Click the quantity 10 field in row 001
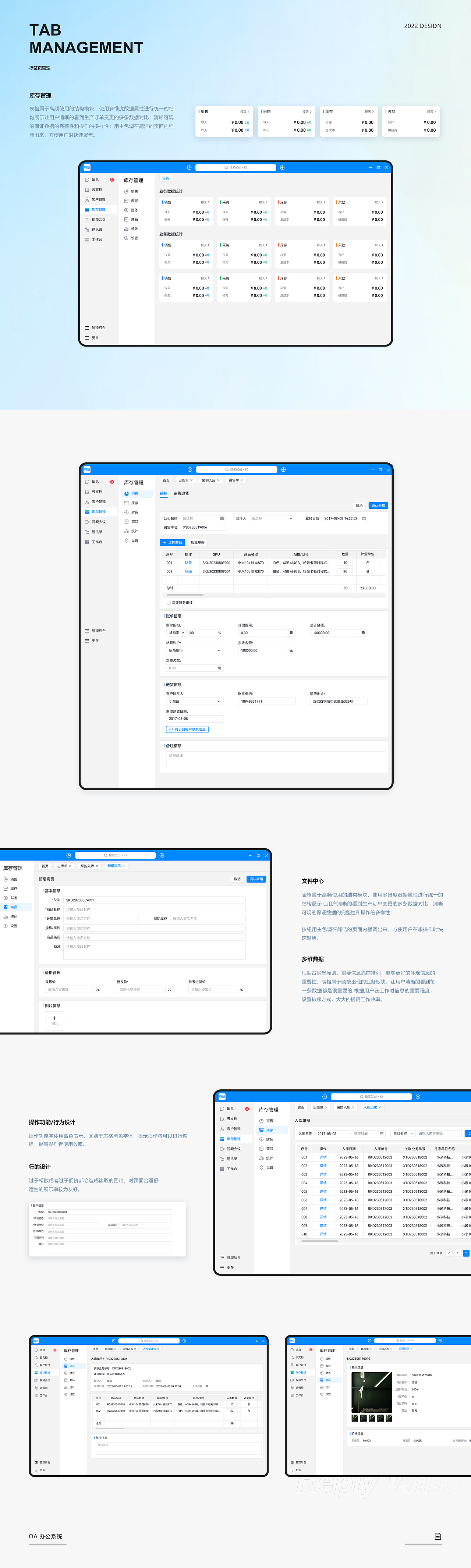The width and height of the screenshot is (471, 1568). point(345,563)
